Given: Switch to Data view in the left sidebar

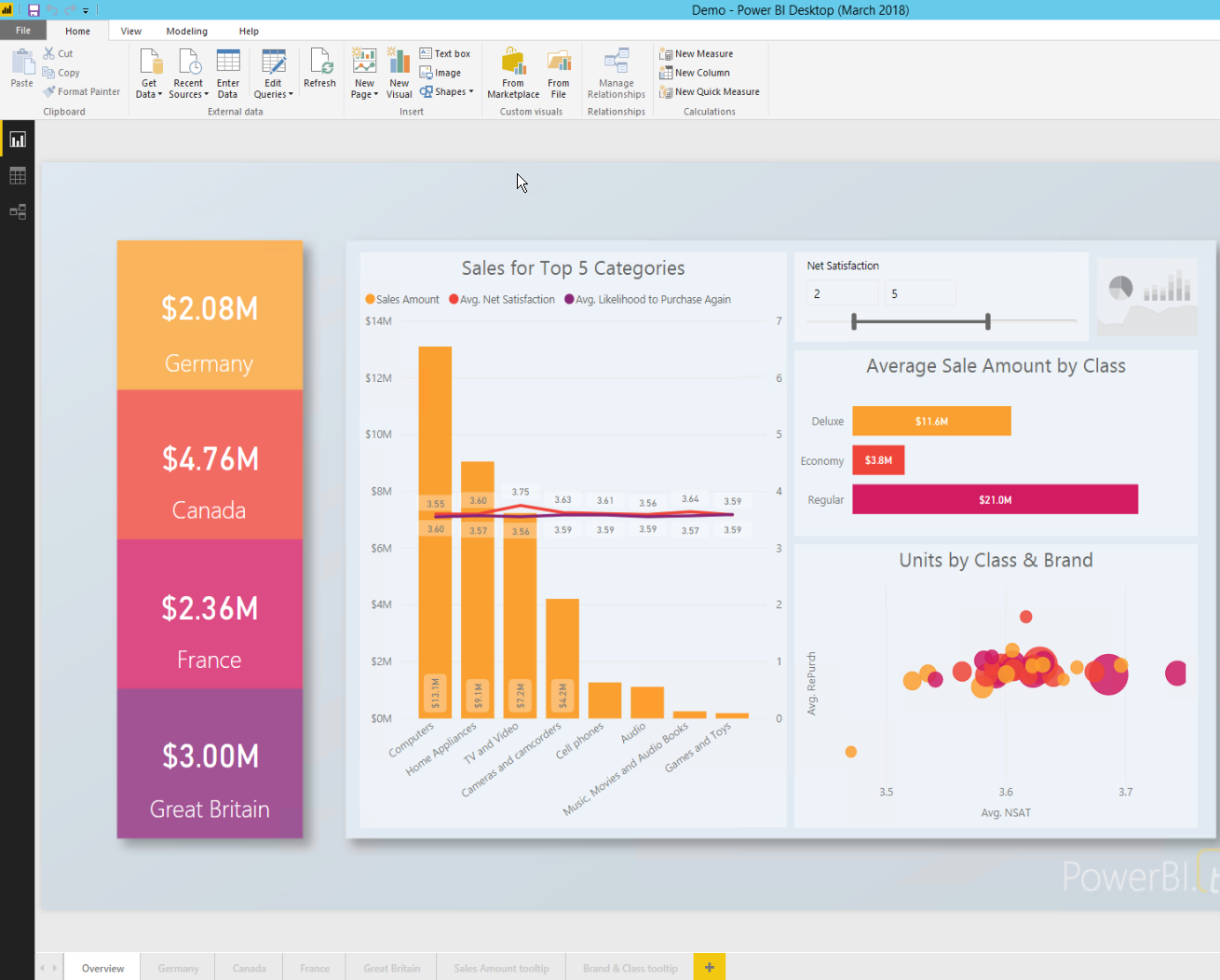Looking at the screenshot, I should pos(17,175).
